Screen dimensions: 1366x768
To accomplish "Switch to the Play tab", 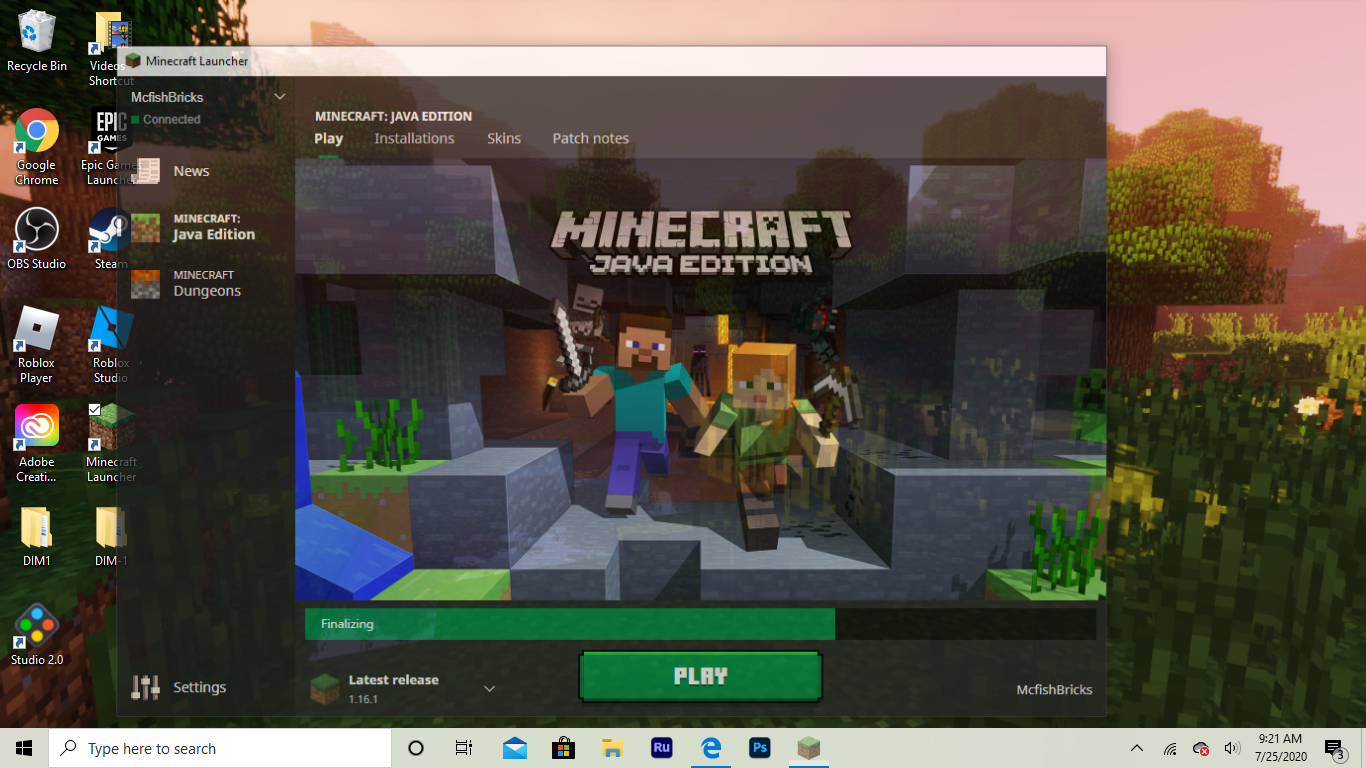I will click(328, 138).
